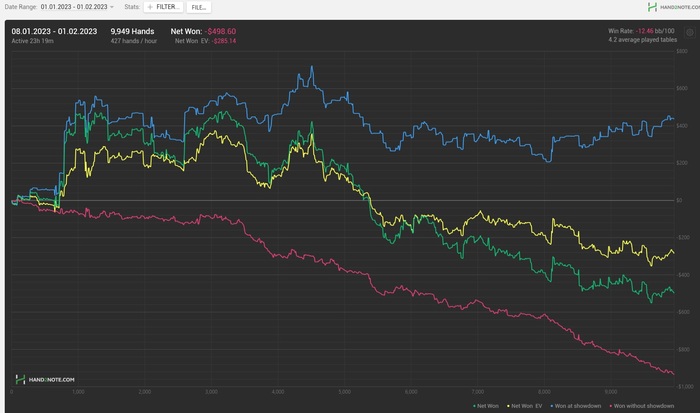Toggle the Won at showdown series
700x413 pixels.
click(579, 406)
